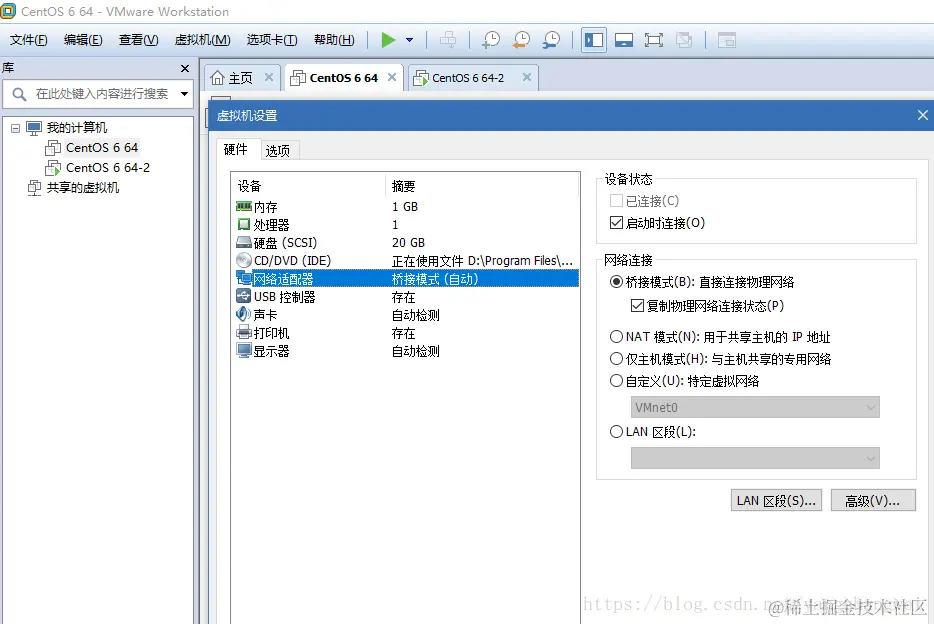Open the 选项卡(T) menu

coord(272,40)
